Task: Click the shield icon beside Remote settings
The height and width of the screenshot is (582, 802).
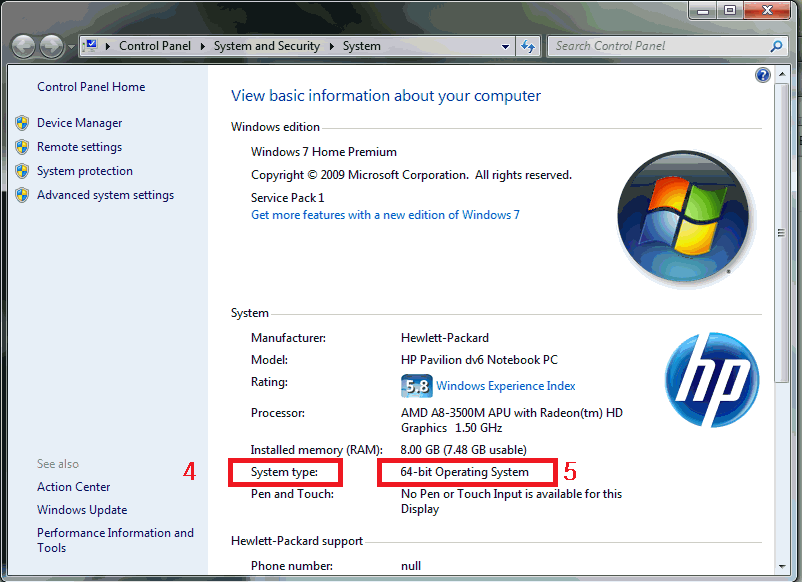Action: coord(22,147)
